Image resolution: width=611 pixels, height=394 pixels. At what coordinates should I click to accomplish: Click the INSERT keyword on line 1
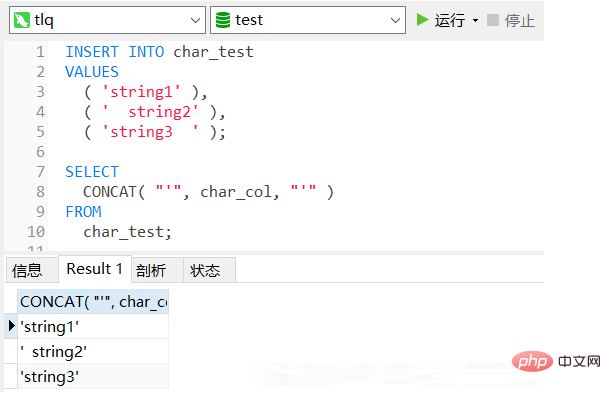tap(92, 52)
